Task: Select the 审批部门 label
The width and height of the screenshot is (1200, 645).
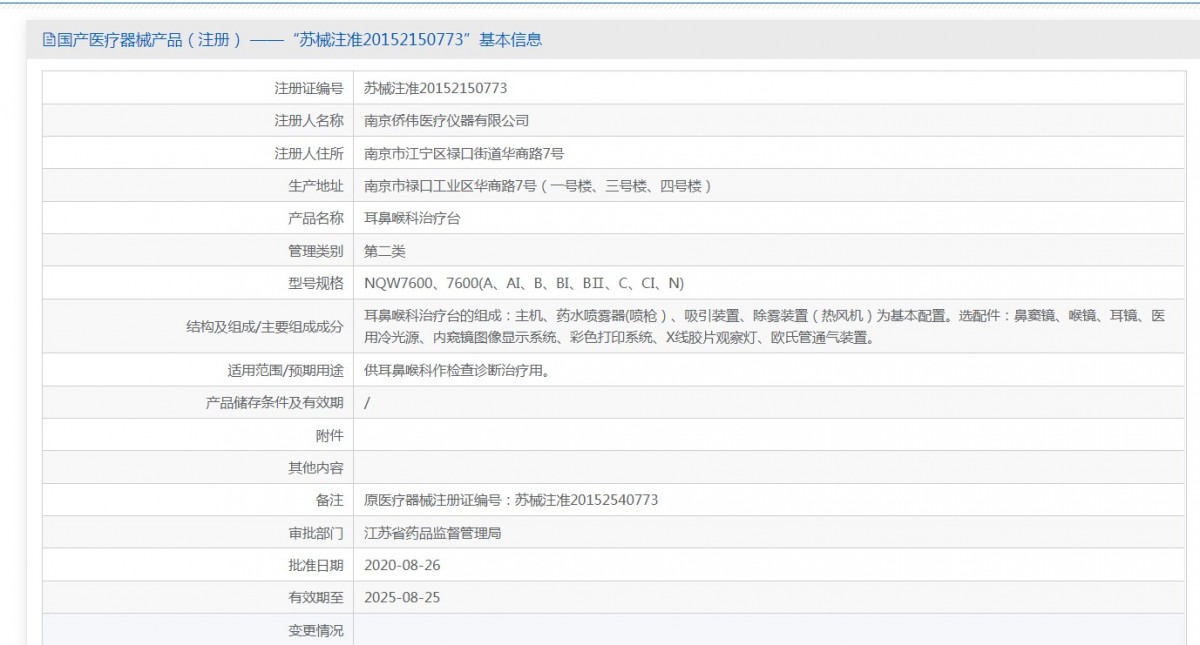Action: tap(316, 533)
